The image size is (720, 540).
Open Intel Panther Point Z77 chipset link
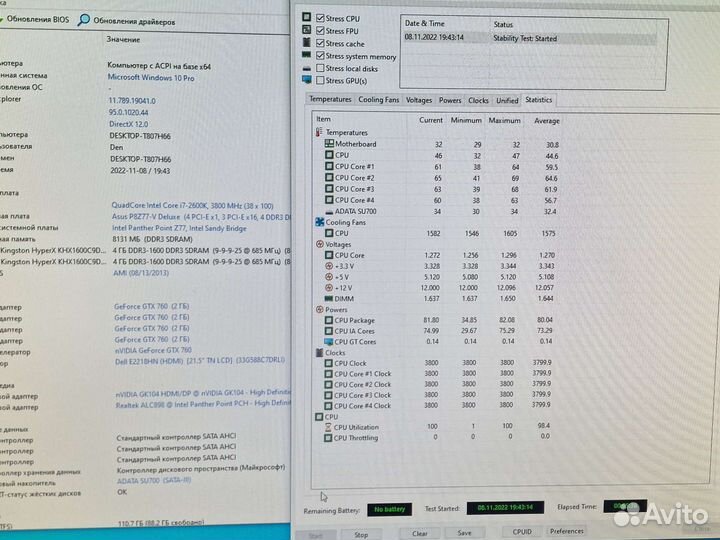[x=180, y=228]
